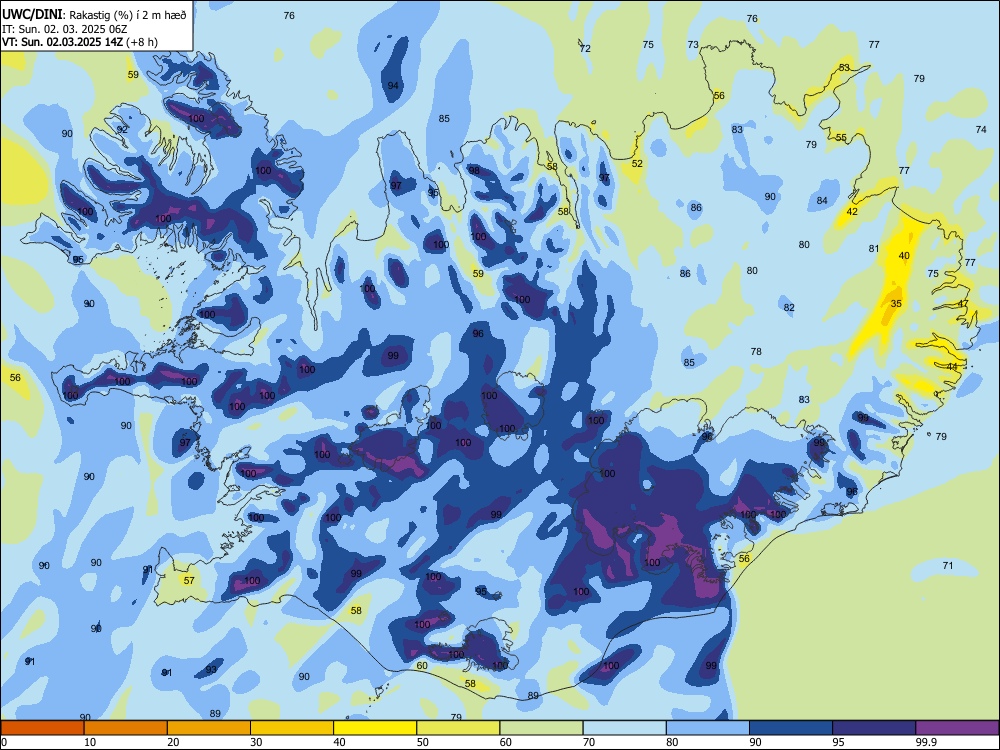
Task: Pick the indigo 95–99.9 scale segment
Action: tap(874, 728)
